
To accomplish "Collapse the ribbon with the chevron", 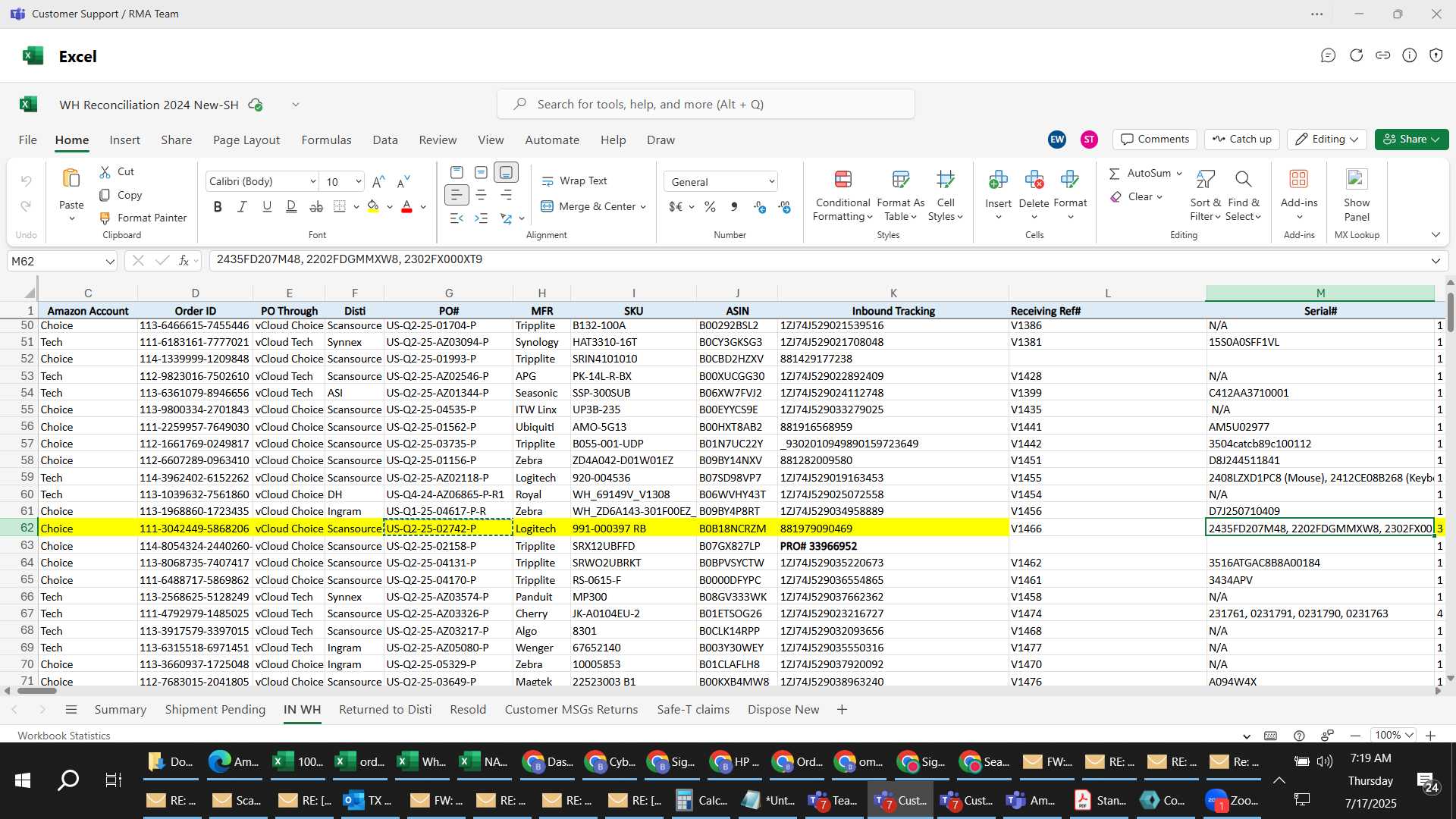I will pyautogui.click(x=1436, y=235).
